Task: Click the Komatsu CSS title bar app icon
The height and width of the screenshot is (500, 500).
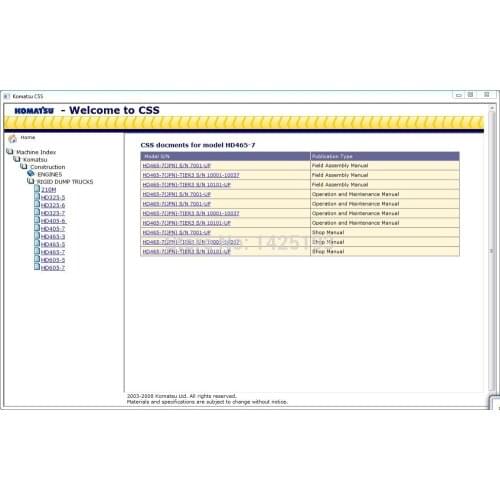Action: coord(7,96)
